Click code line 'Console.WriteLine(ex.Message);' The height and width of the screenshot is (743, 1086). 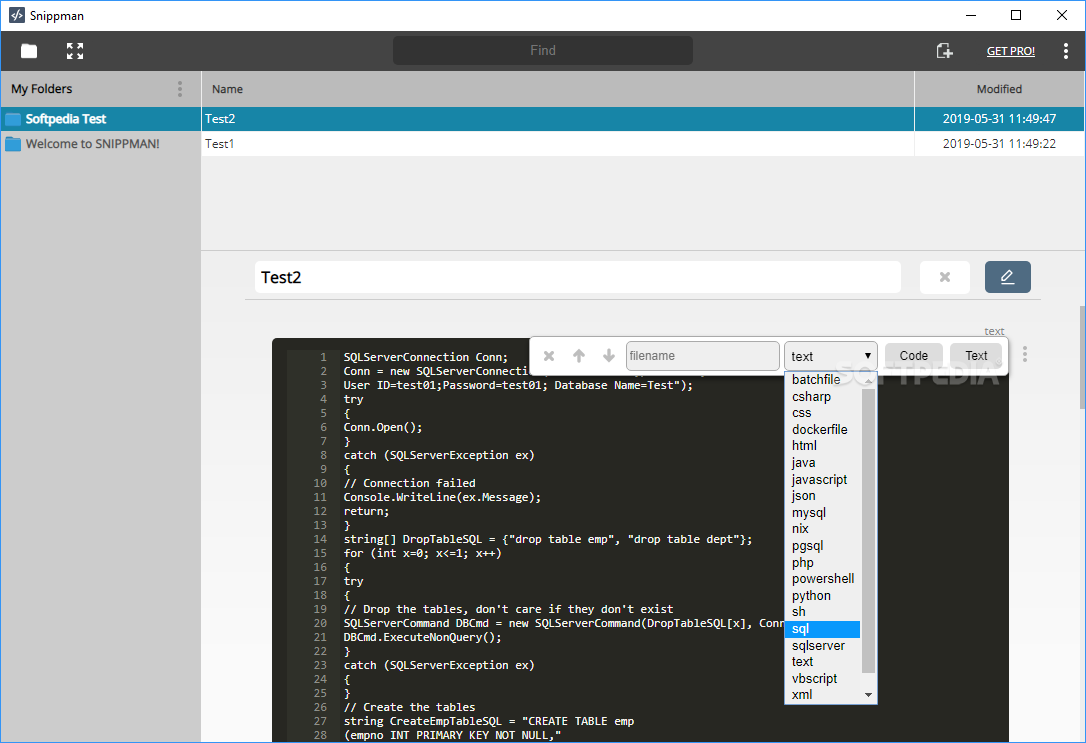(442, 497)
